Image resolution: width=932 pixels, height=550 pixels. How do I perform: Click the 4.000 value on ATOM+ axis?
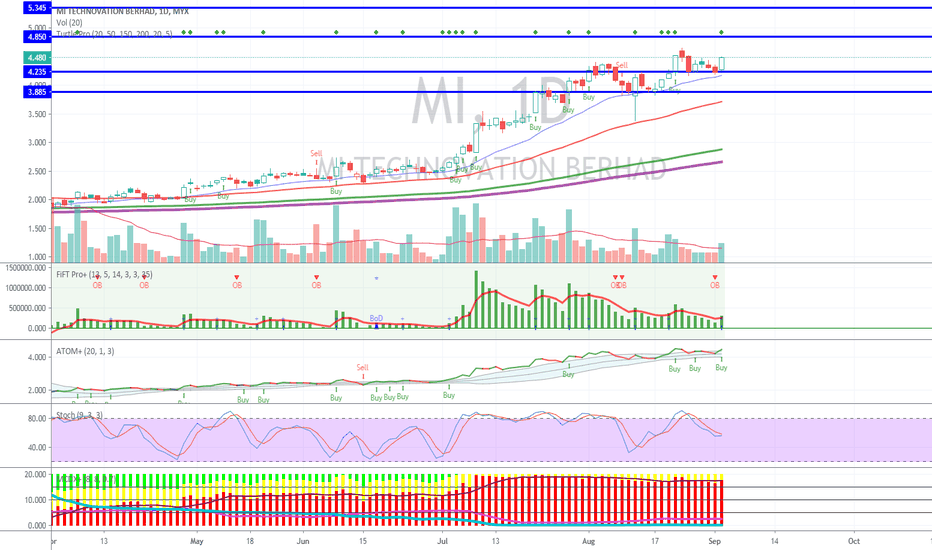[37, 357]
